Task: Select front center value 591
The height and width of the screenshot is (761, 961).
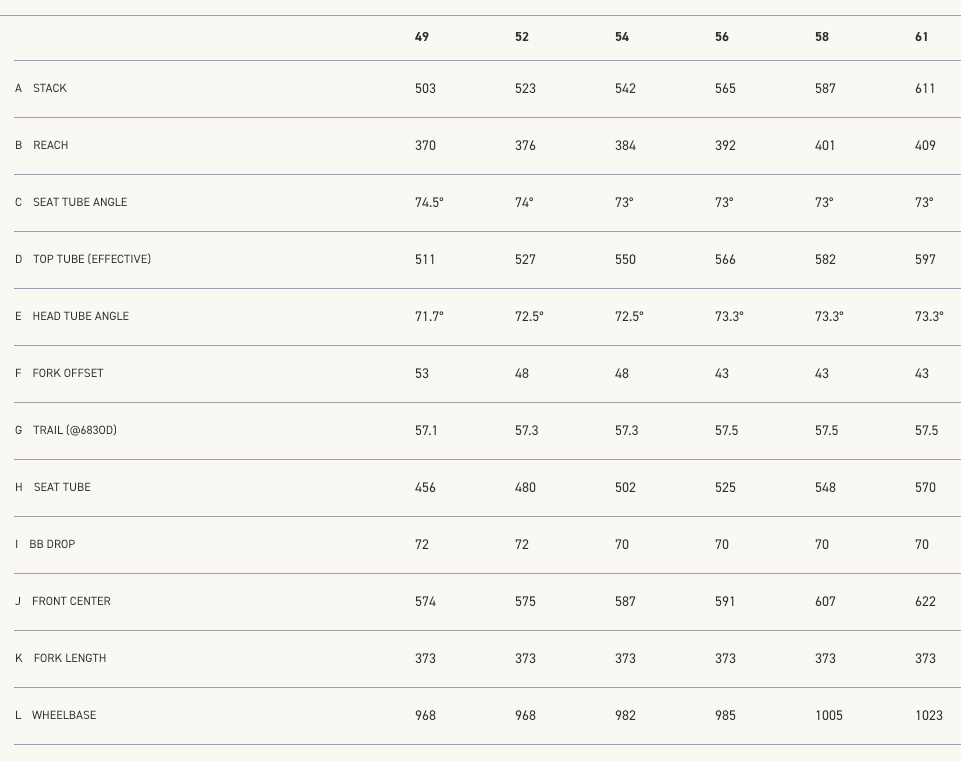Action: pos(725,602)
